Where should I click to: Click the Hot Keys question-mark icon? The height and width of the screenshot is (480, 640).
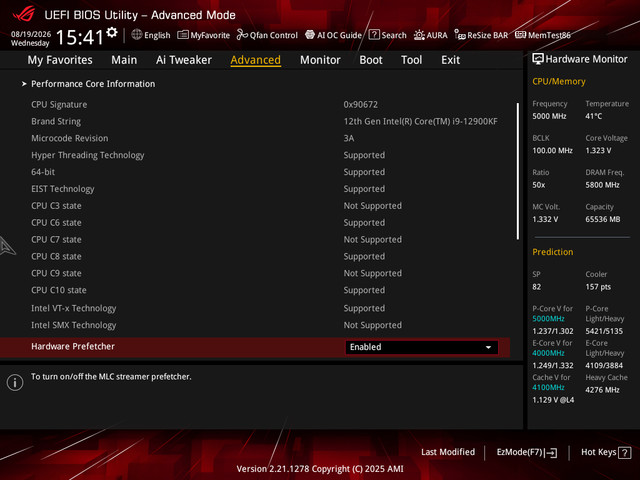click(624, 452)
